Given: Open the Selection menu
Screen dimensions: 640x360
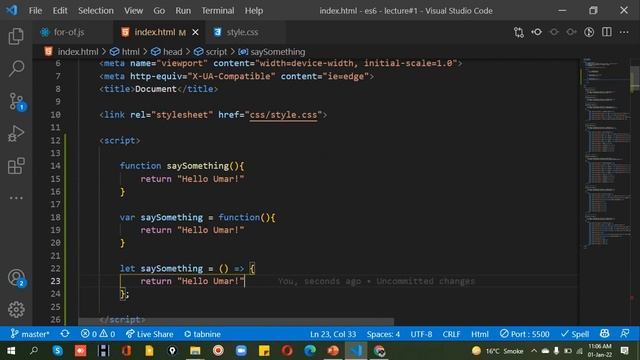Looking at the screenshot, I should tap(96, 11).
